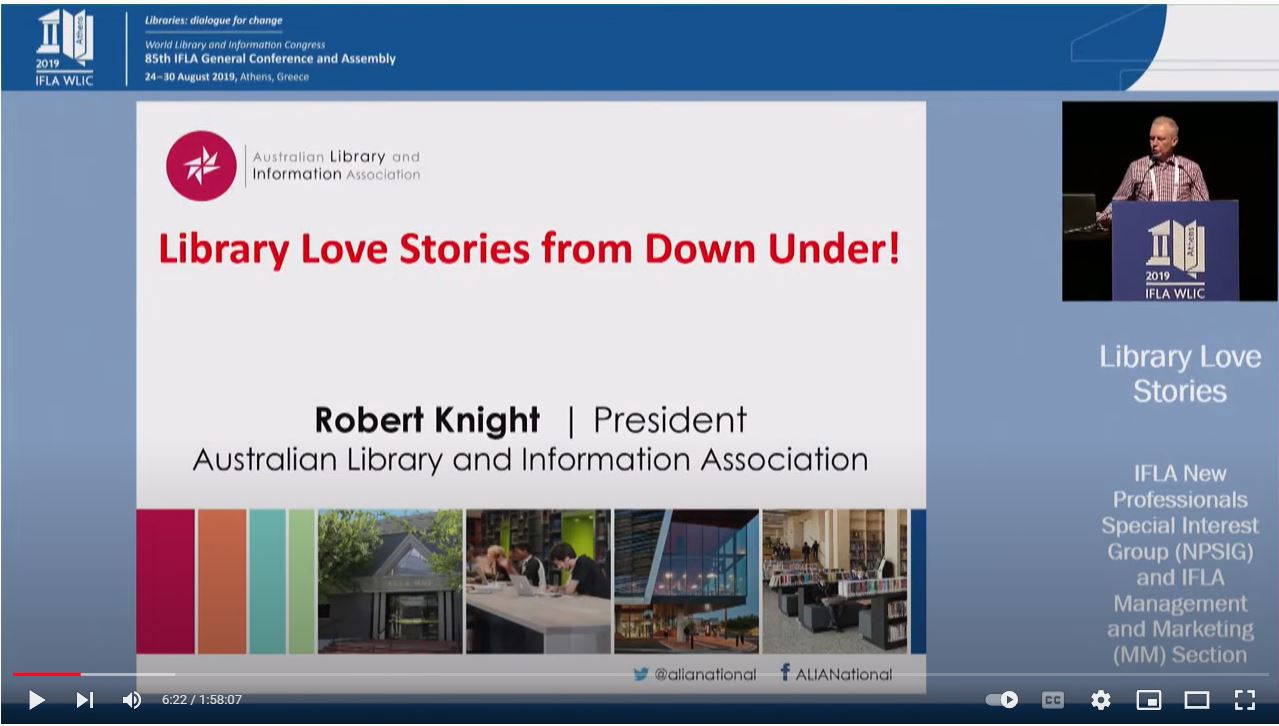Mute the video using the speaker icon
1279x726 pixels.
(131, 700)
